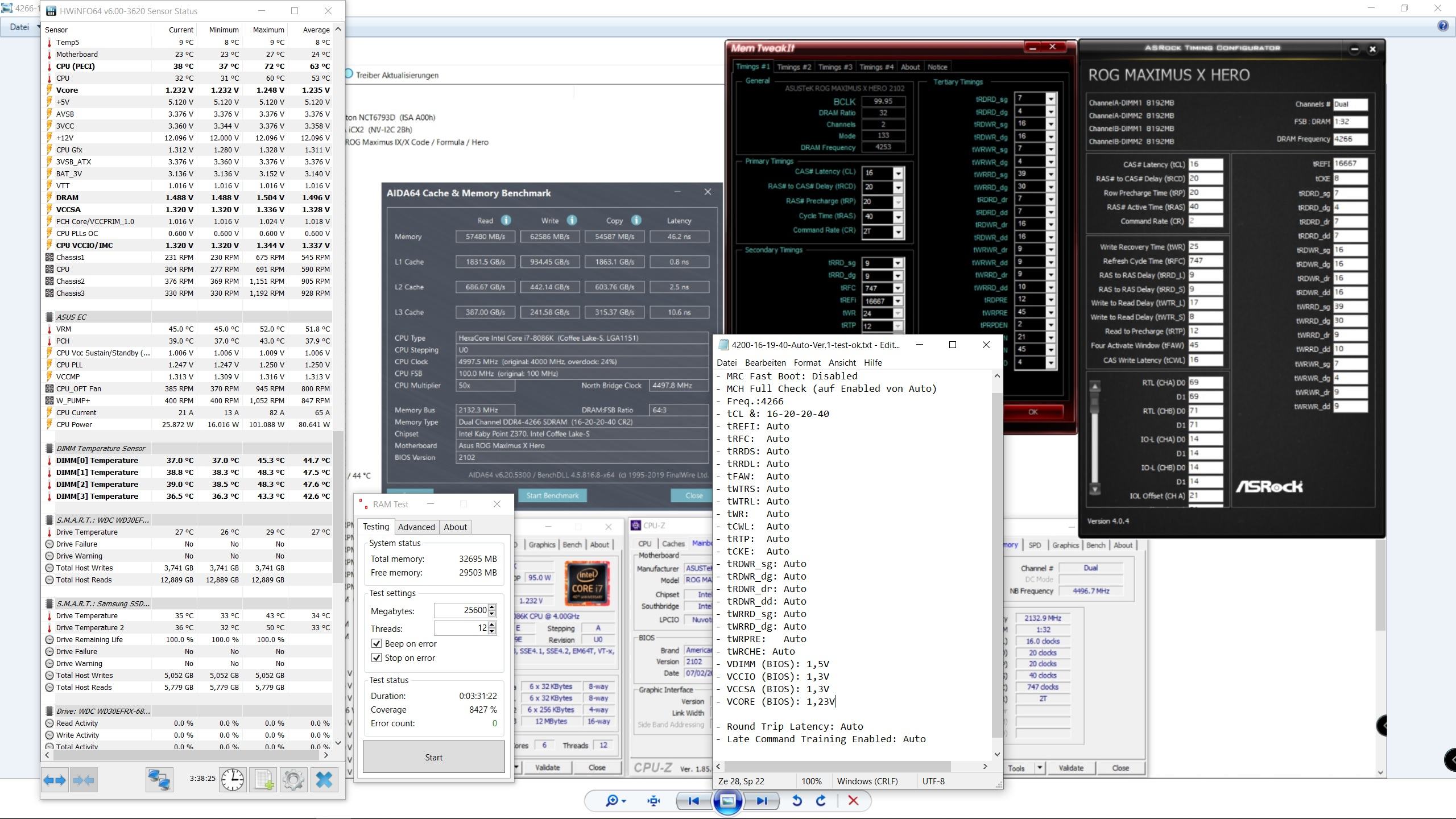1456x819 pixels.
Task: Open Advanced tab in RAM Test
Action: [x=416, y=527]
